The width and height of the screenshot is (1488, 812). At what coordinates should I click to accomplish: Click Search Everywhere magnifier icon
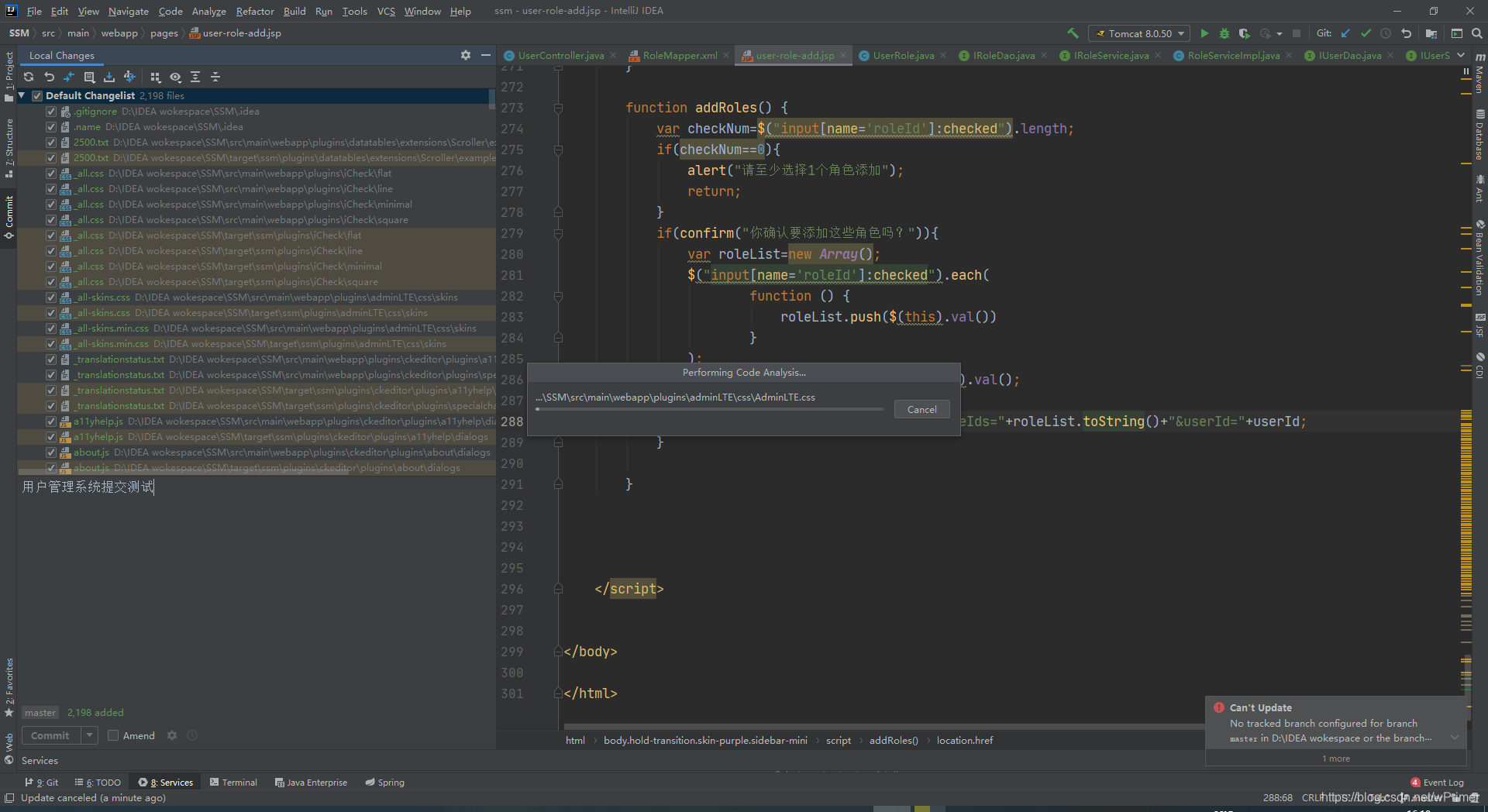point(1477,33)
